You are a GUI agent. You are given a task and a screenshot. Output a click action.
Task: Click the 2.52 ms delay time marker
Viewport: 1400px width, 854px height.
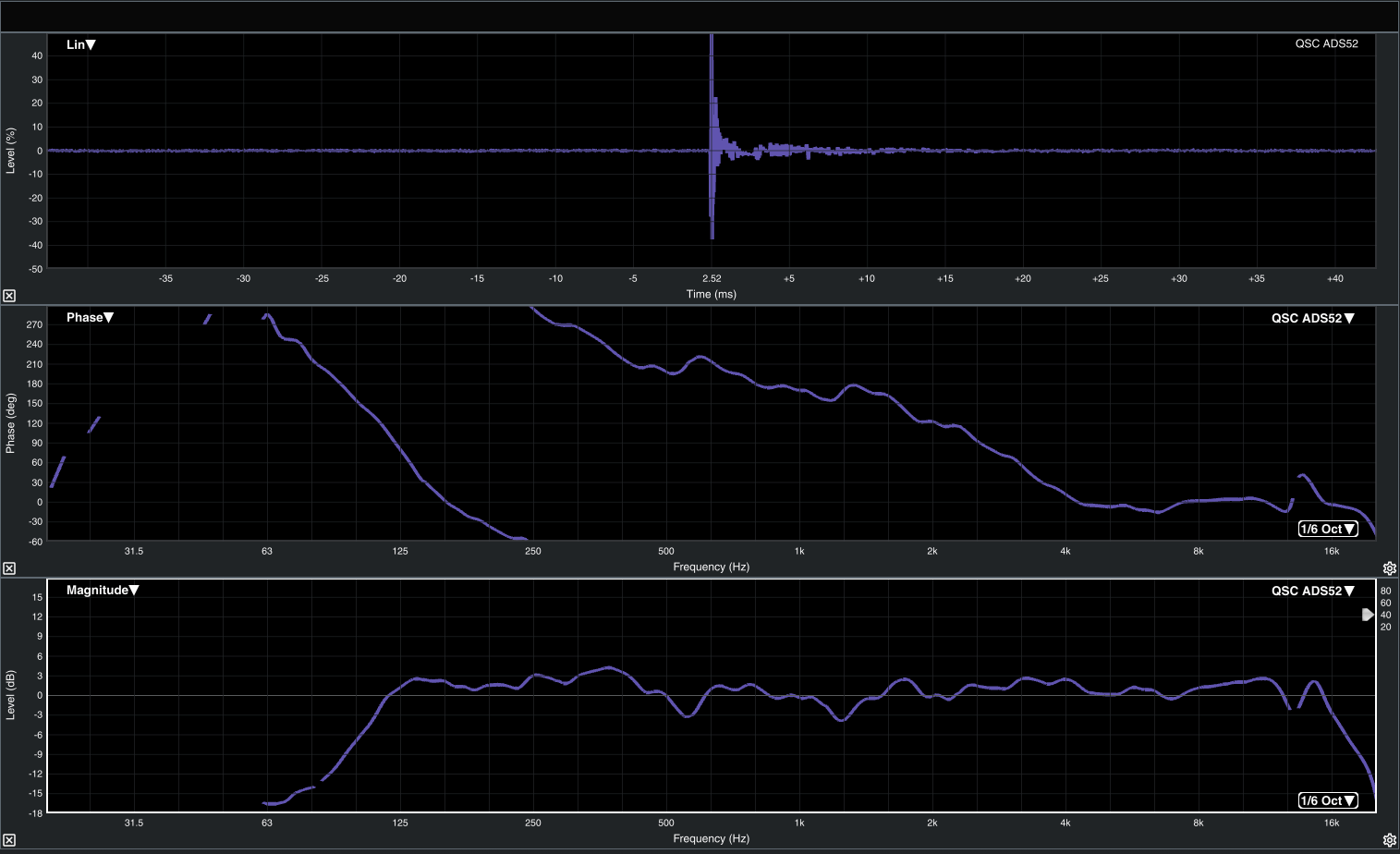[x=712, y=278]
